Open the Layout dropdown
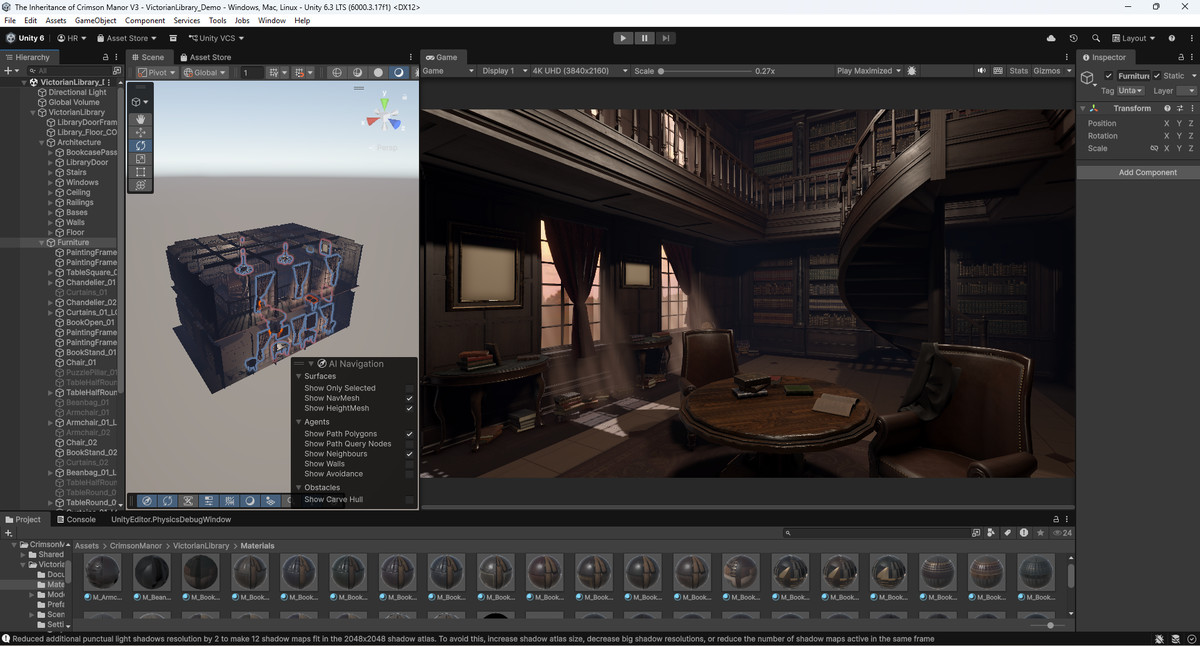Screen dimensions: 1200x646 pyautogui.click(x=1133, y=38)
